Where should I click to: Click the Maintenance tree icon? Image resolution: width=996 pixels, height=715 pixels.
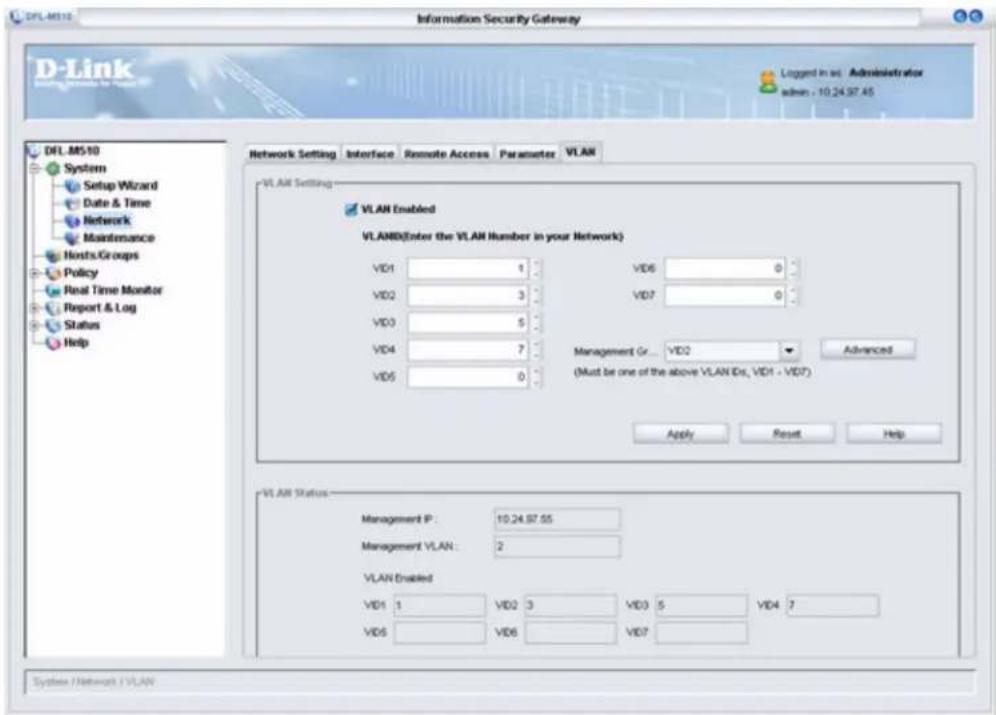coord(72,238)
